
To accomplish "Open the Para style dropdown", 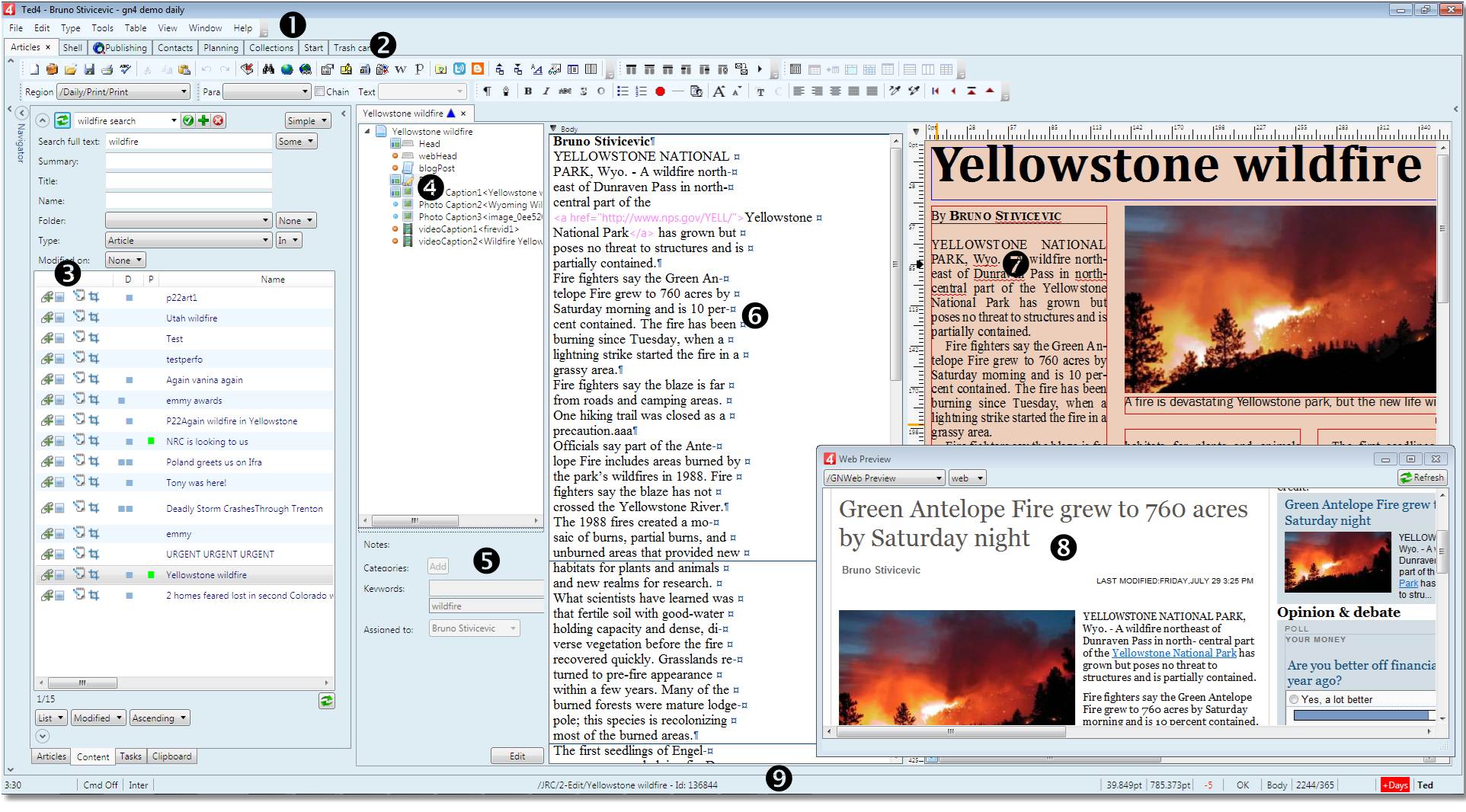I will point(266,91).
